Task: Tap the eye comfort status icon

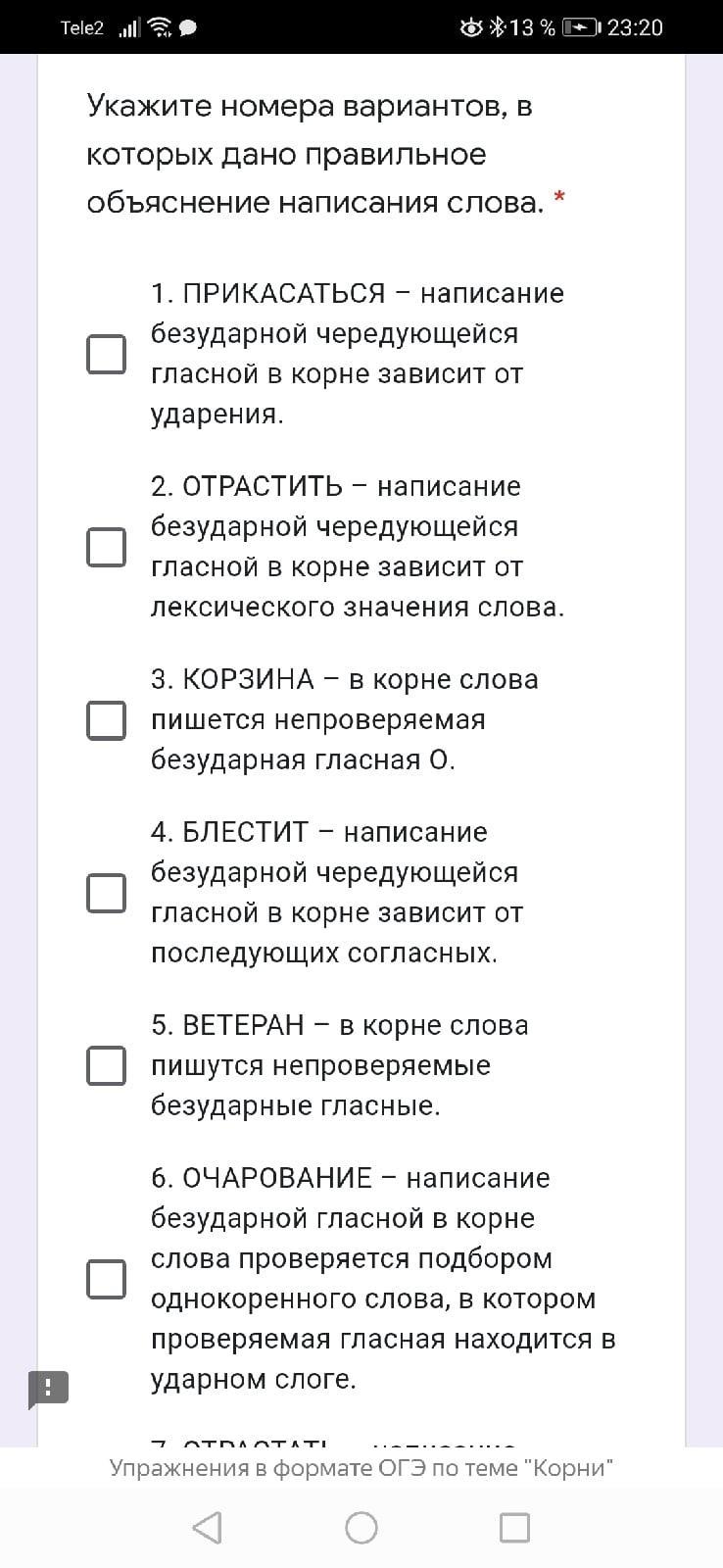Action: [471, 27]
